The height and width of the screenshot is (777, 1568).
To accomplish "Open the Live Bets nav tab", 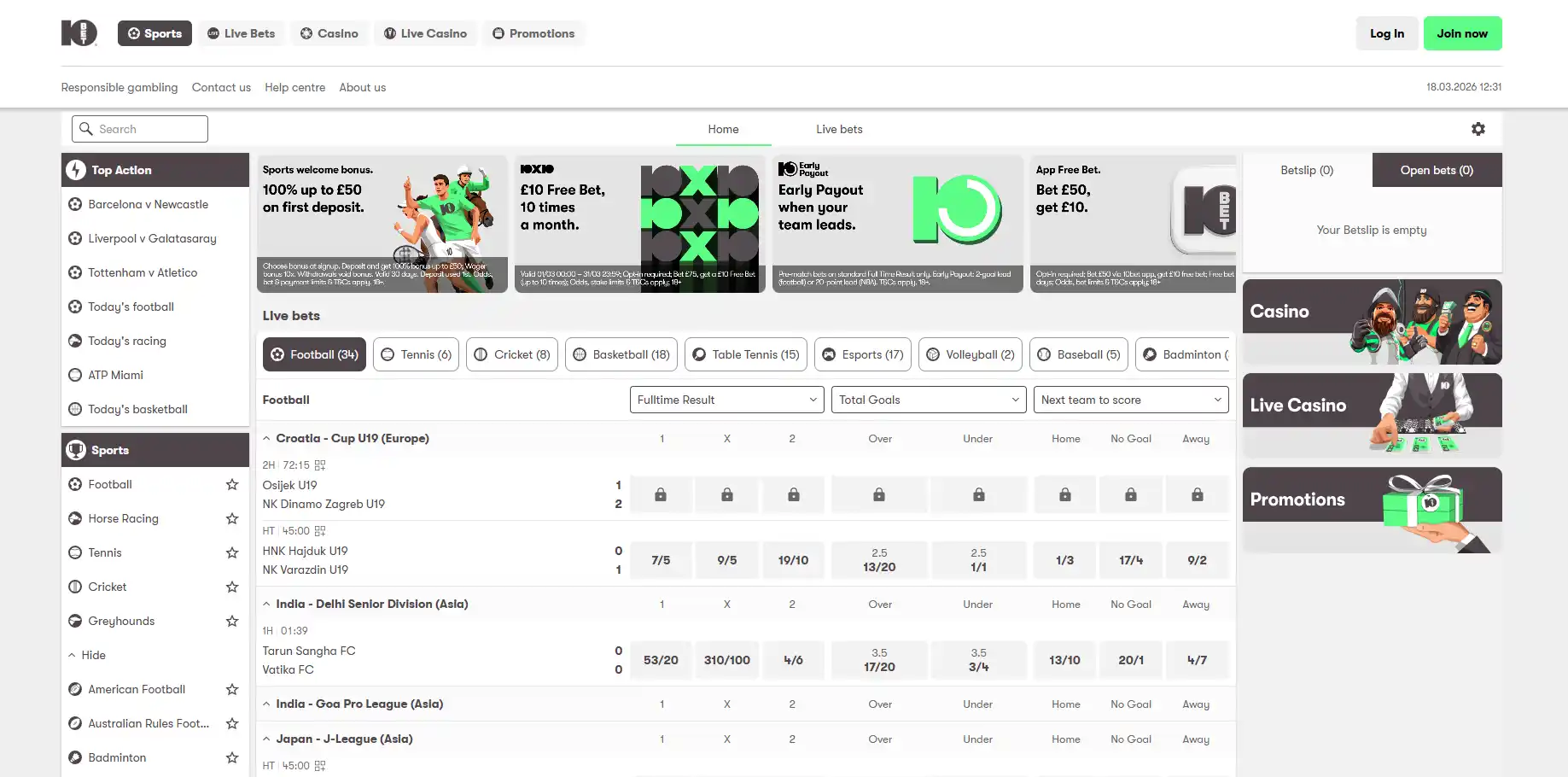I will pos(242,33).
